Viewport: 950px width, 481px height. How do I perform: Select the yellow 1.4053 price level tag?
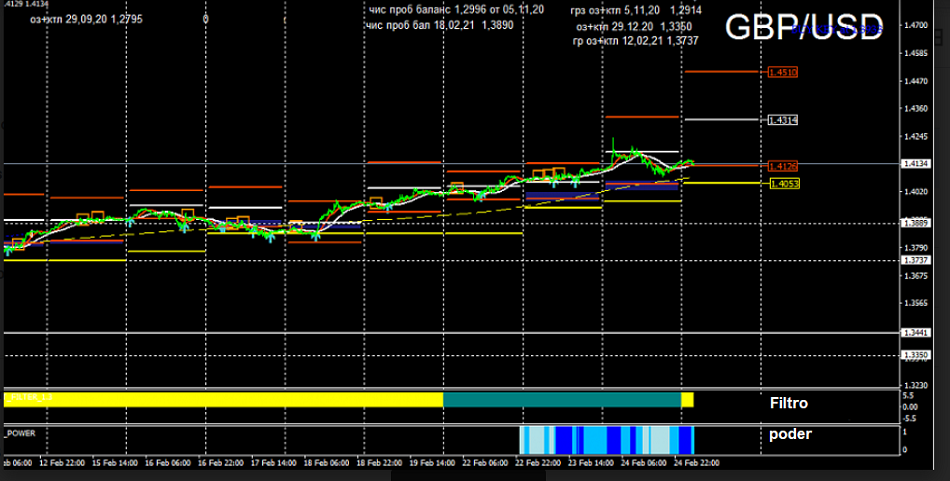point(782,183)
